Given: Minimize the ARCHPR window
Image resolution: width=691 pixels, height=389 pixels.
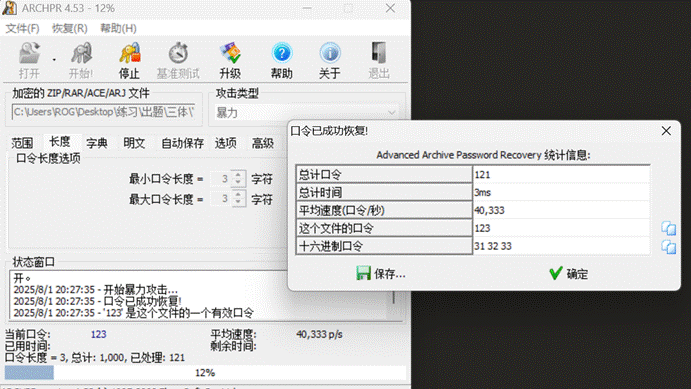Looking at the screenshot, I should pos(307,8).
